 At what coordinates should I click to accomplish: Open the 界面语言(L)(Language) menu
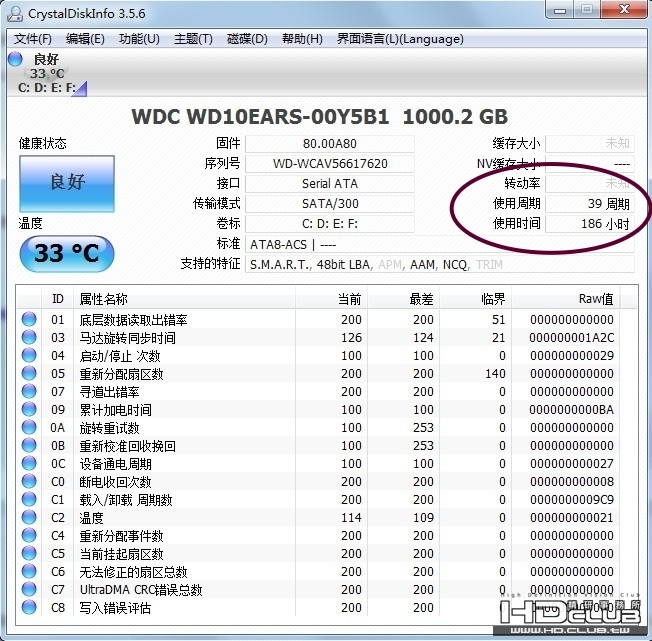pyautogui.click(x=400, y=39)
